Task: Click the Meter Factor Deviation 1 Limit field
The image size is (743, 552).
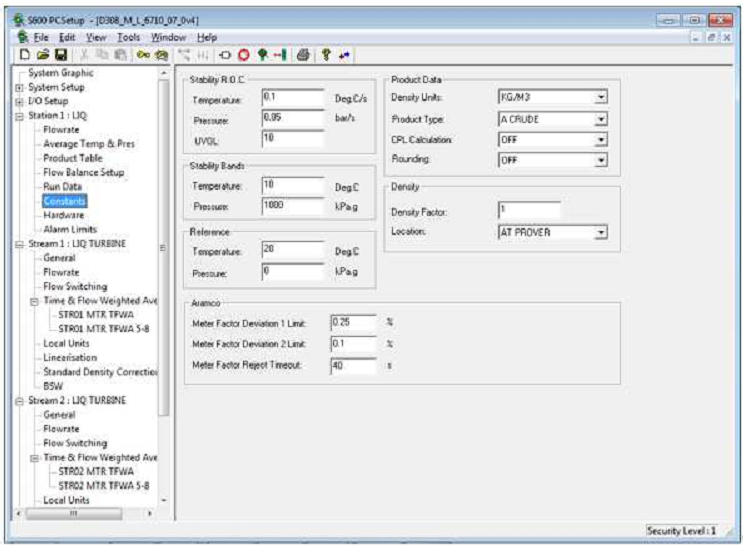Action: [353, 323]
